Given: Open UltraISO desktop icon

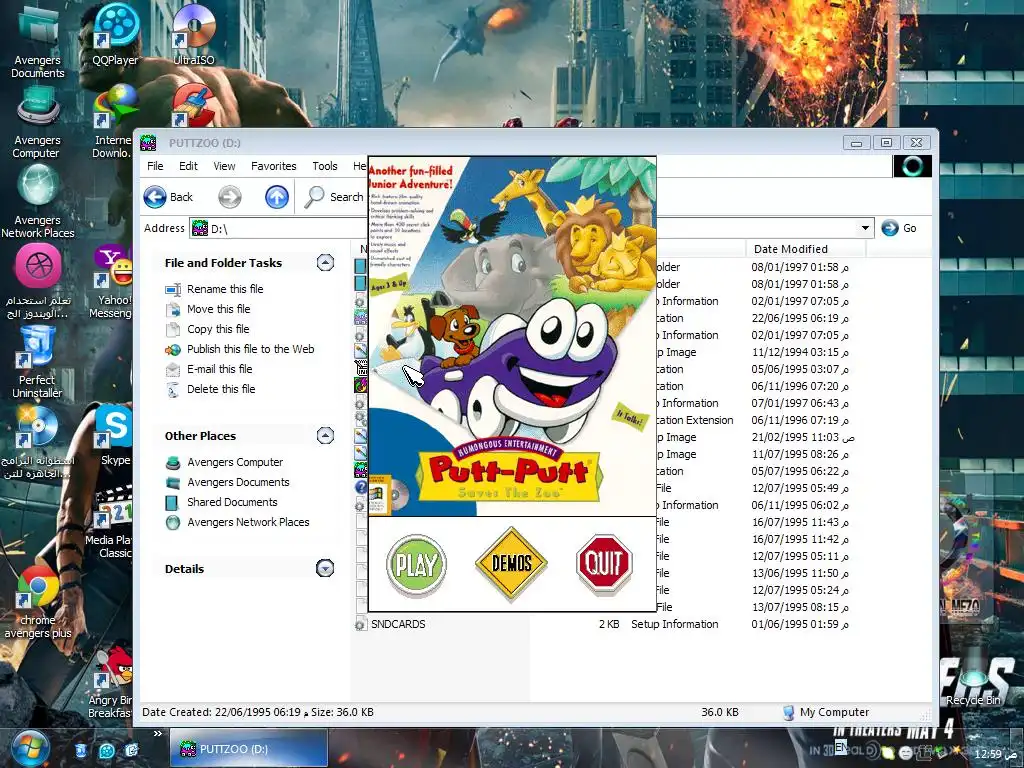Looking at the screenshot, I should [194, 34].
